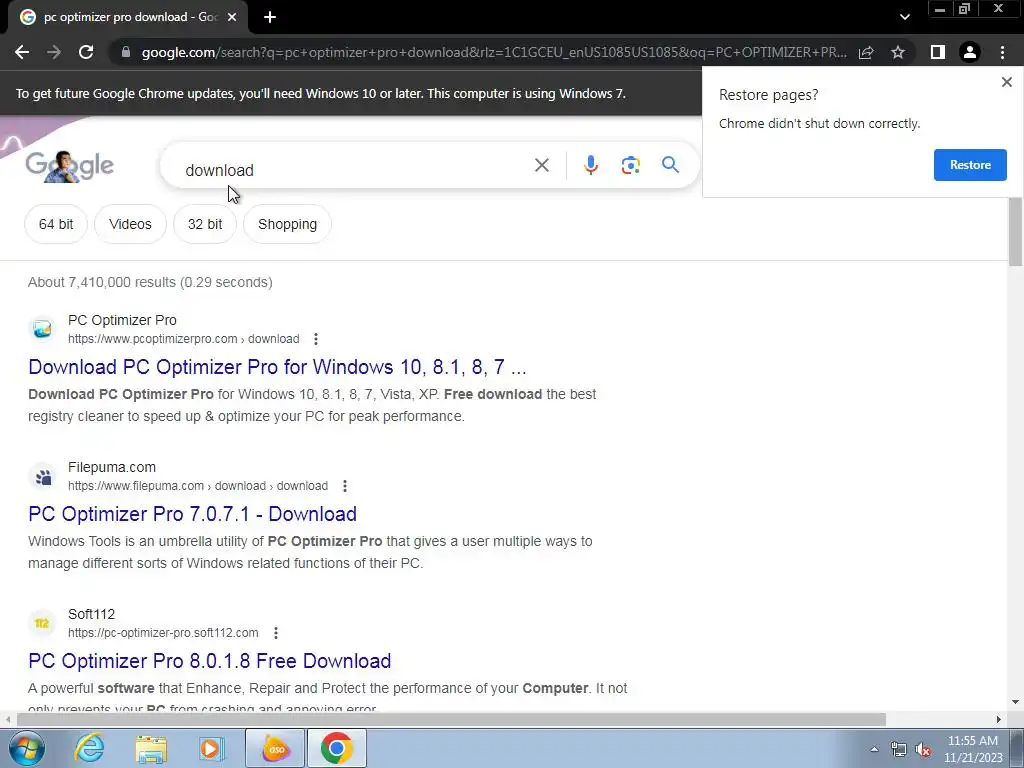
Task: Dismiss the Restore pages popup
Action: [1006, 82]
